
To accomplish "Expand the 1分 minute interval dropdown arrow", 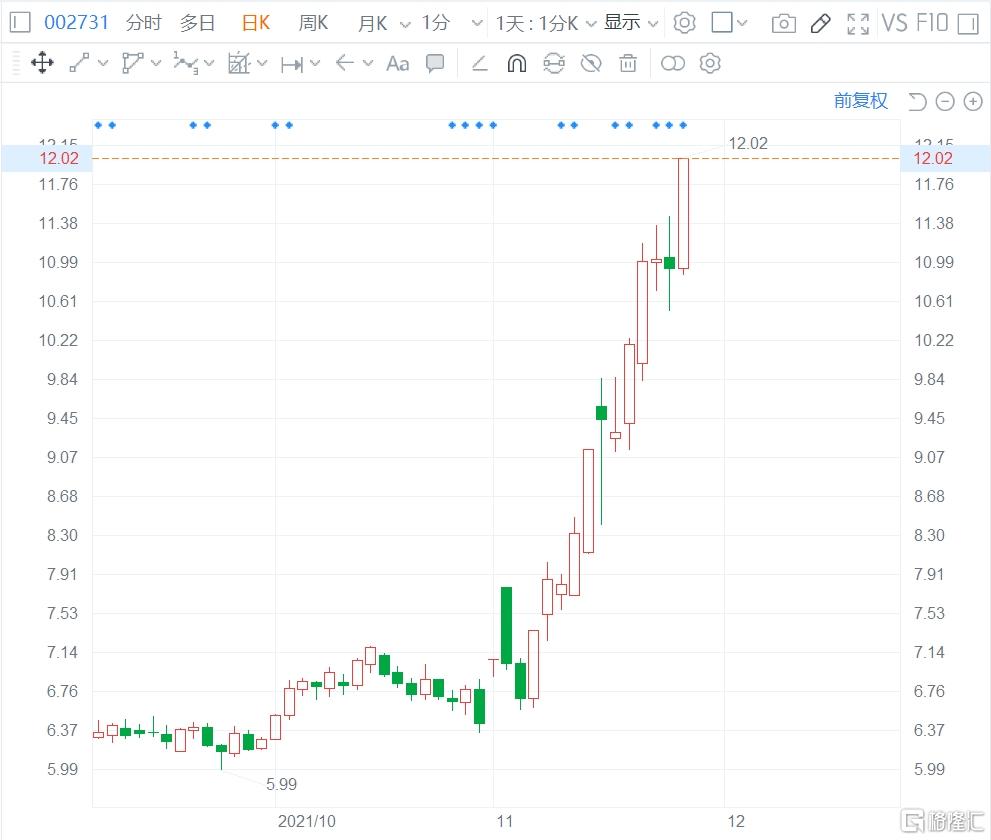I will coord(477,24).
